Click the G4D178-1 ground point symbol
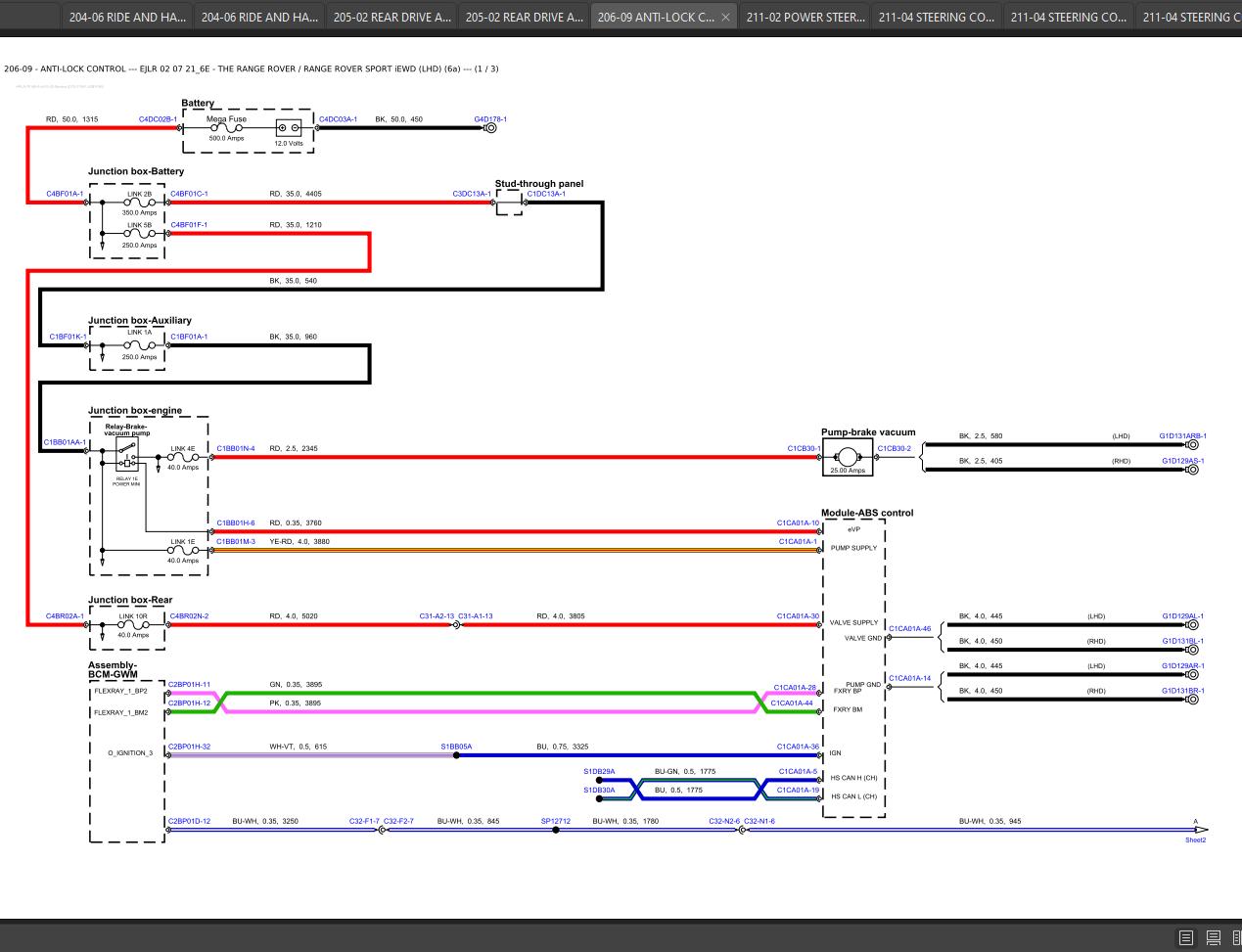The image size is (1242, 952). [491, 127]
